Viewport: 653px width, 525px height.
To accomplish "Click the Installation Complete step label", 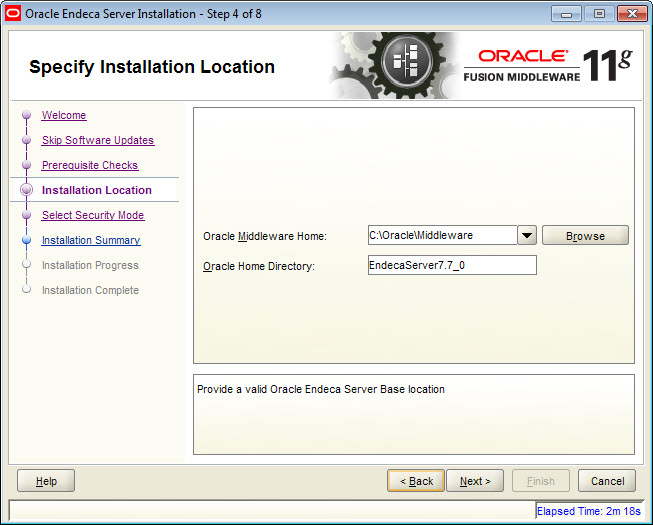I will tap(90, 290).
